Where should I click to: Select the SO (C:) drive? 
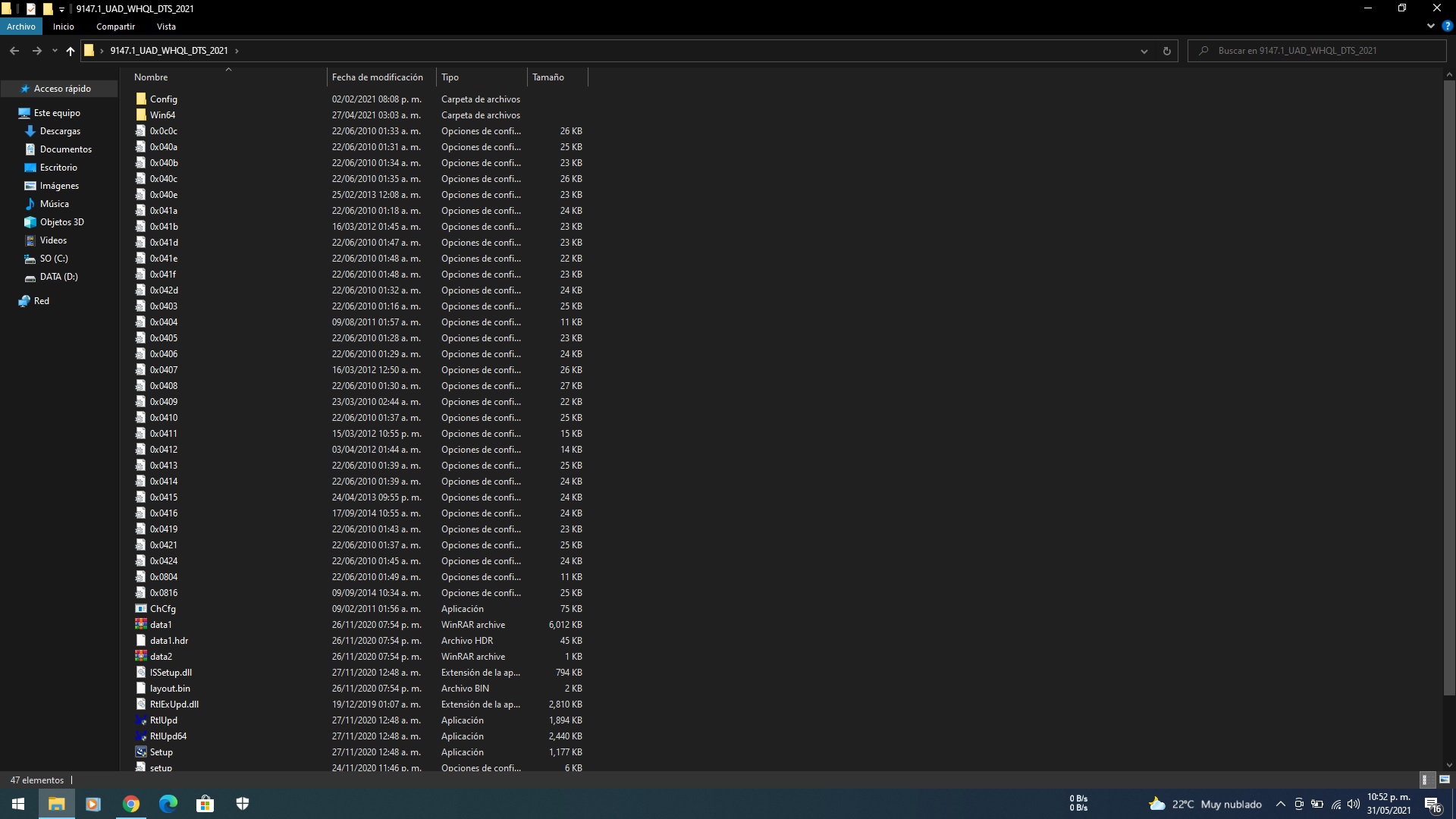pos(54,259)
